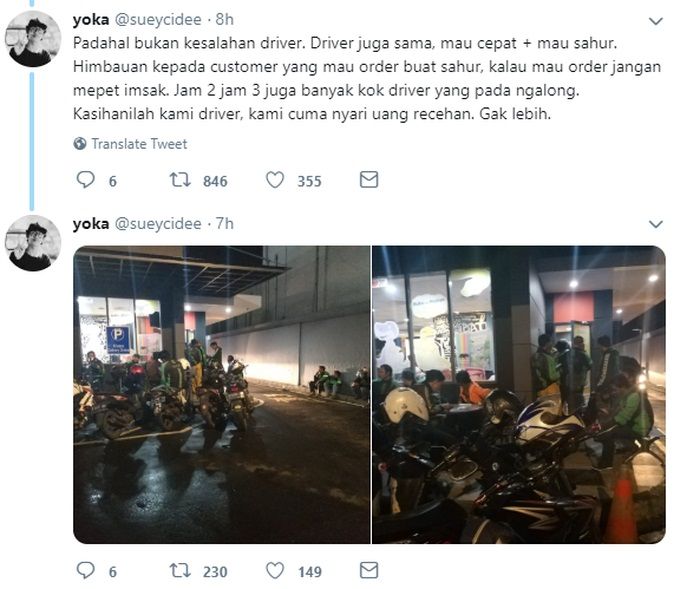Image resolution: width=700 pixels, height=589 pixels.
Task: Open the 7h timestamp permalink
Action: pyautogui.click(x=225, y=223)
